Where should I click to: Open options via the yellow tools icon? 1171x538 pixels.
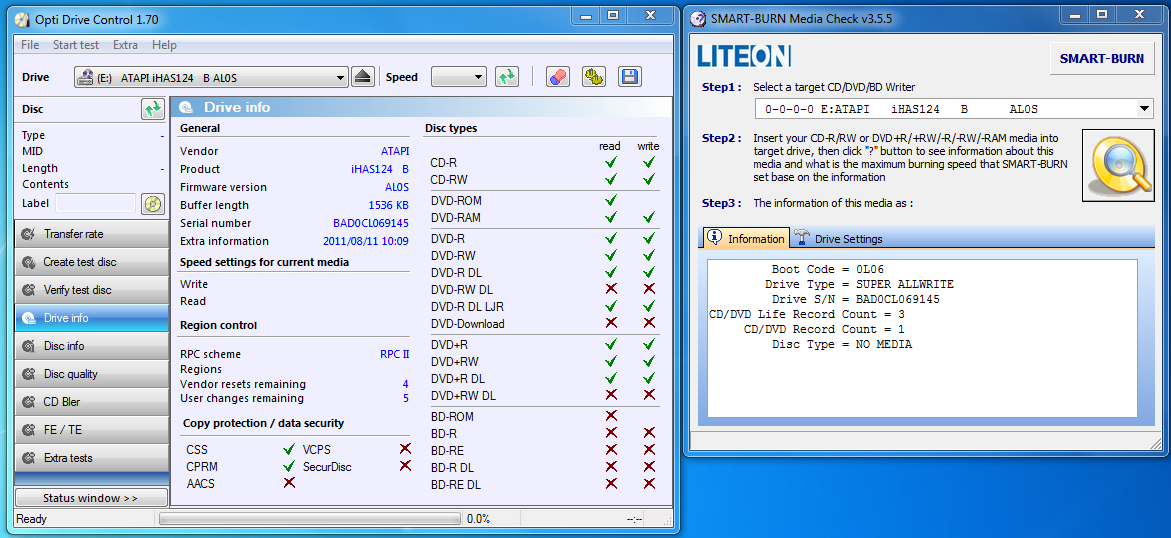click(594, 77)
